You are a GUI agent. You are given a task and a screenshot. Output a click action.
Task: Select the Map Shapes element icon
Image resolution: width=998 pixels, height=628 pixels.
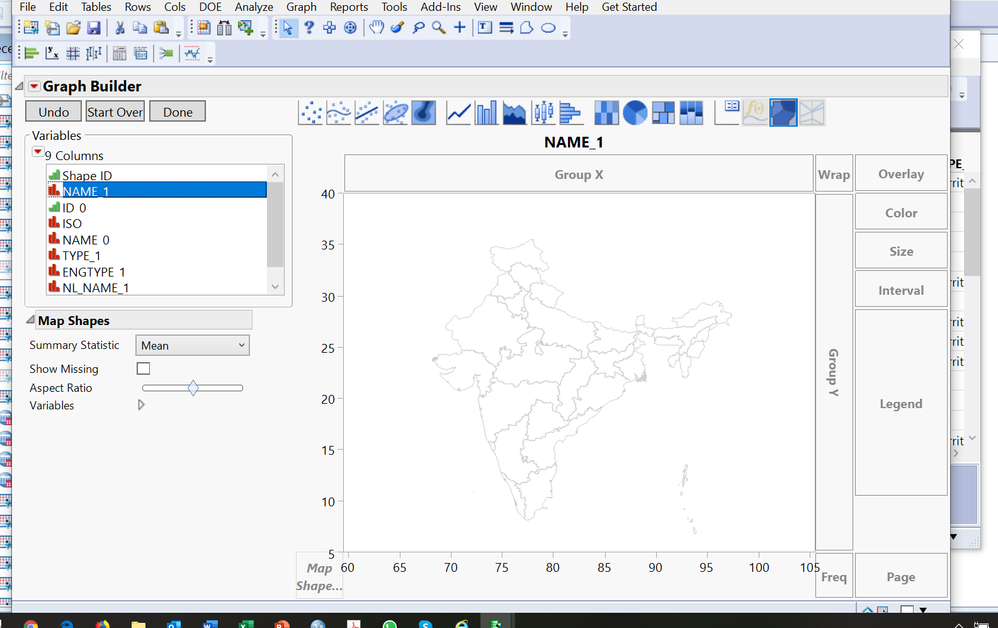[x=783, y=113]
